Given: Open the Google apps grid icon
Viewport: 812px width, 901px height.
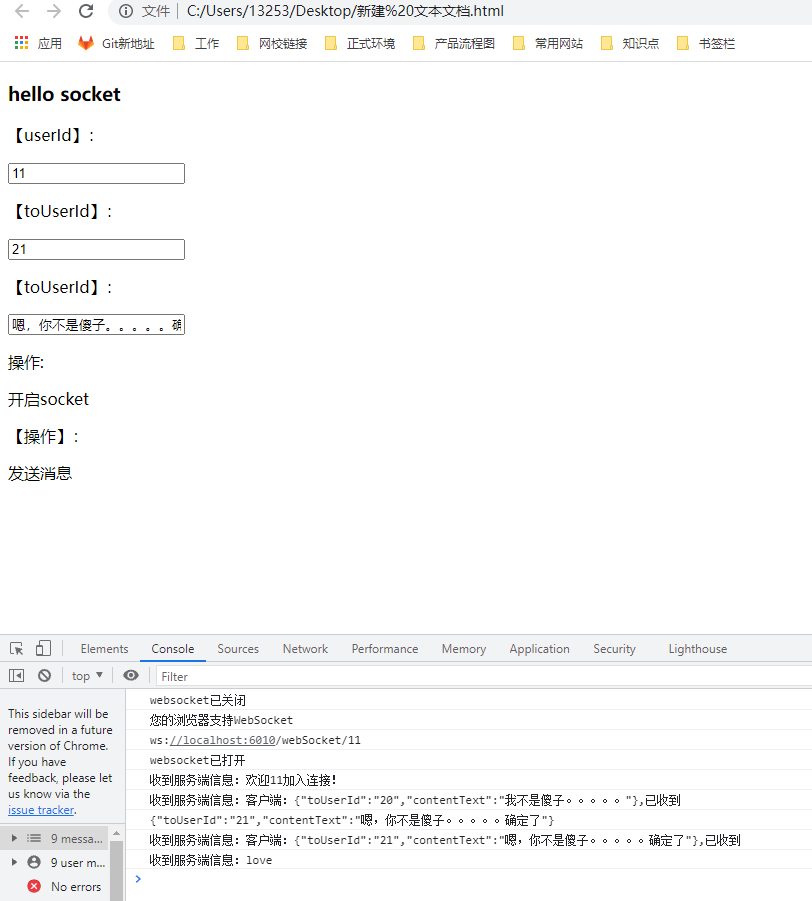Looking at the screenshot, I should pos(18,43).
